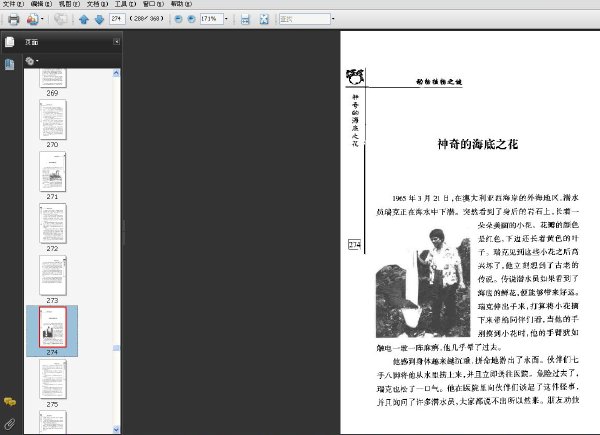Click thumbnail panel scroll down arrow

click(116, 429)
